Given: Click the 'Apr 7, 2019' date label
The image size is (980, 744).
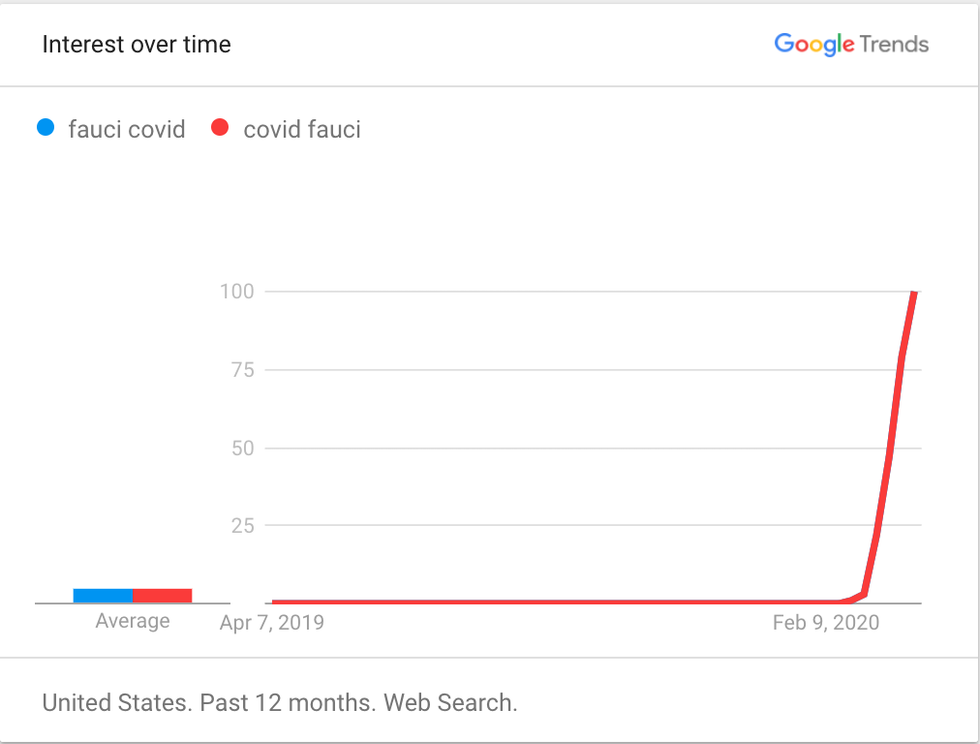Looking at the screenshot, I should (x=272, y=623).
